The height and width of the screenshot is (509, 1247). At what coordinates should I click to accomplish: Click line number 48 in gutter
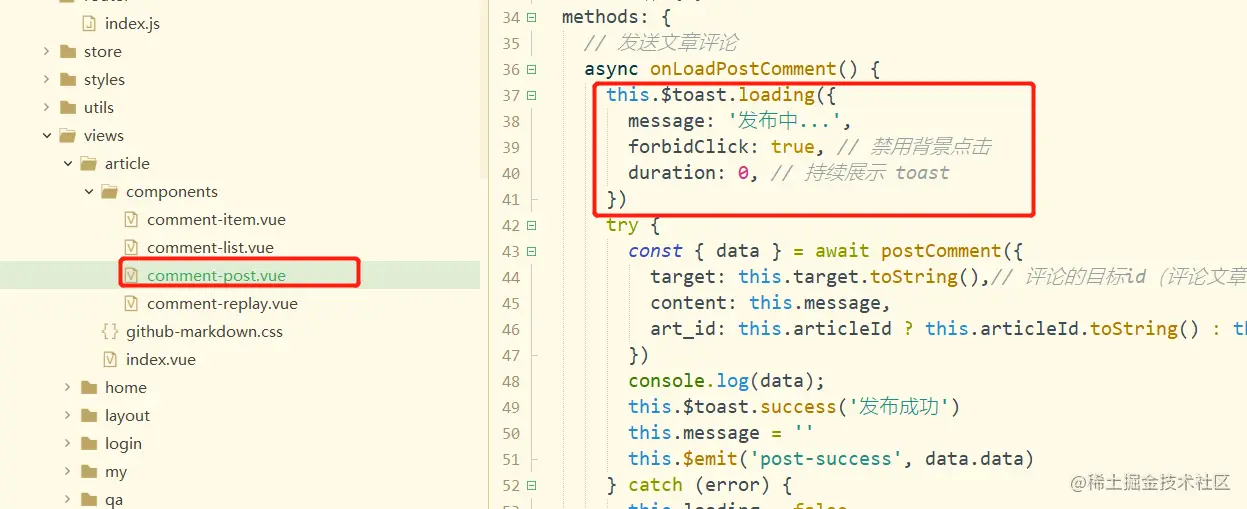pyautogui.click(x=510, y=381)
